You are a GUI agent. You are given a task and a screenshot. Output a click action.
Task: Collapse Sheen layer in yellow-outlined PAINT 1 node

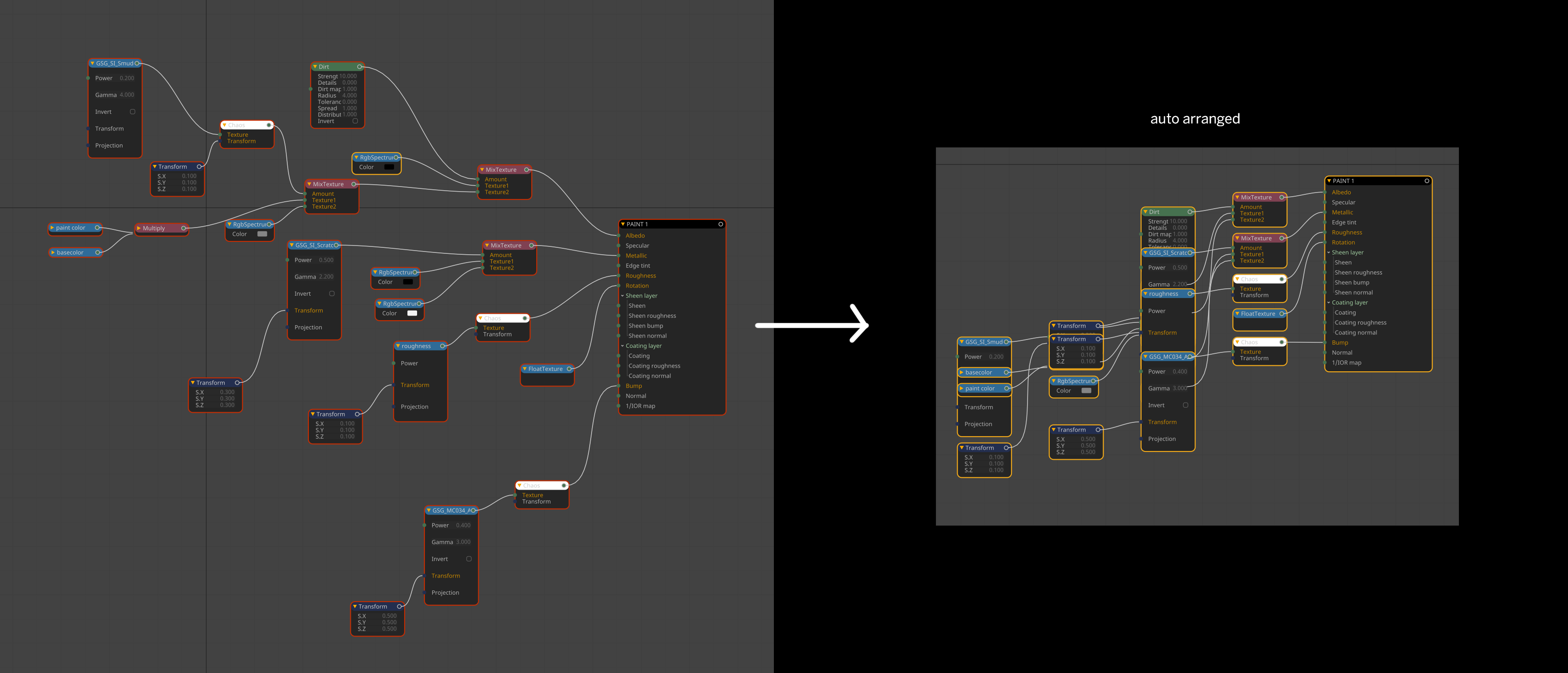[1329, 253]
